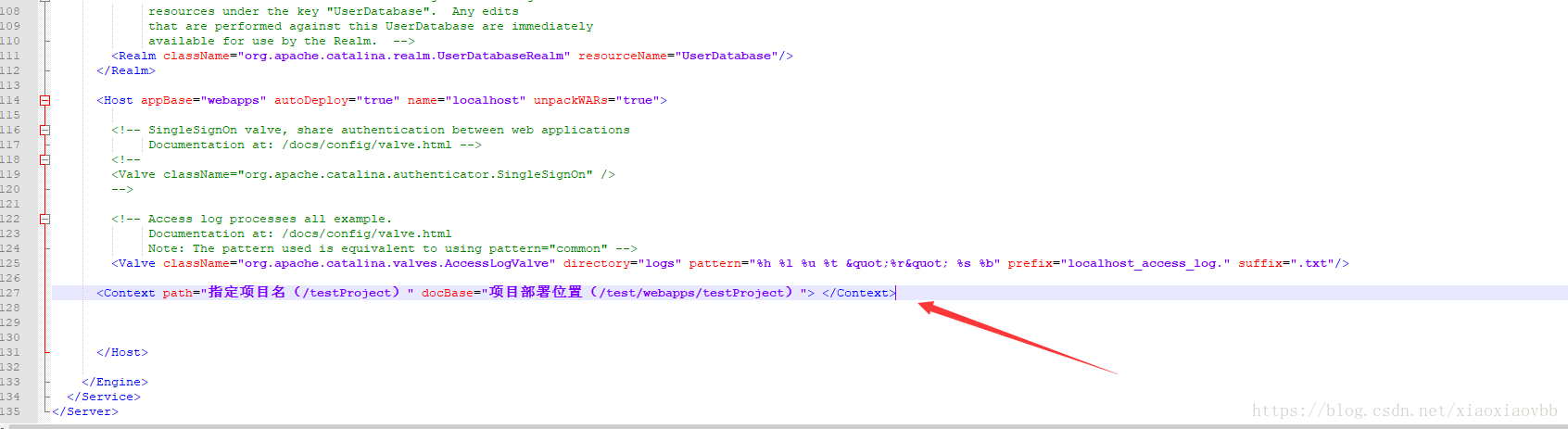Click the standalone "-->" comment terminator line

coord(122,189)
